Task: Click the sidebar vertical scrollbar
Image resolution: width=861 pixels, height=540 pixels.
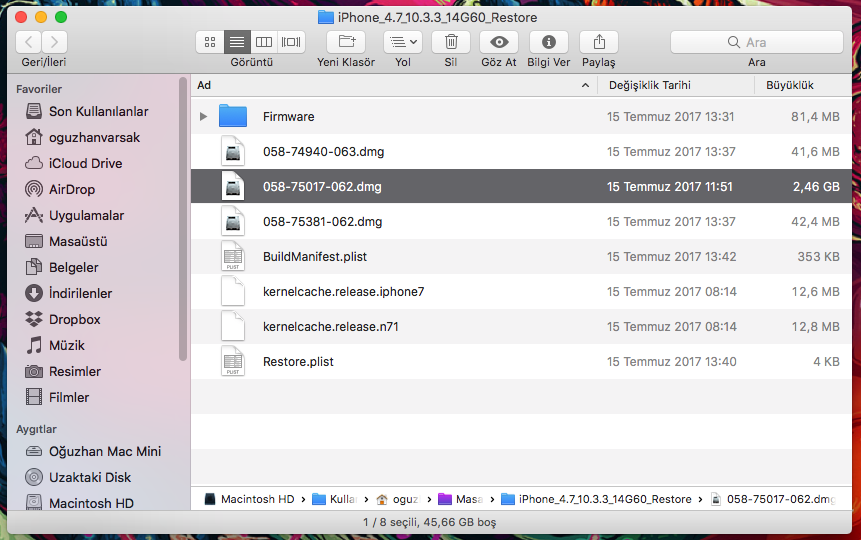Action: [x=183, y=220]
